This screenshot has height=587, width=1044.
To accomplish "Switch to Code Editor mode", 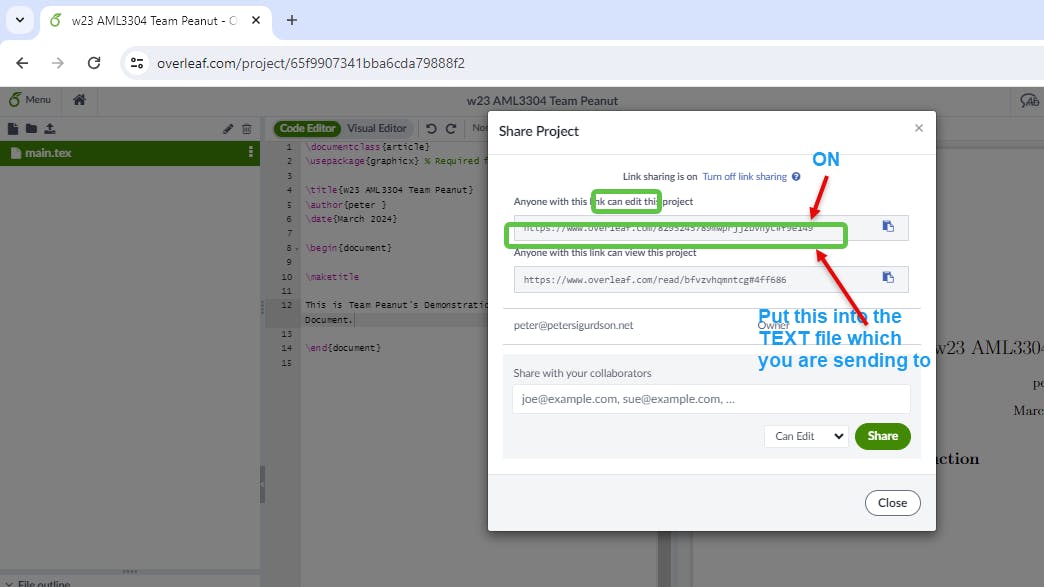I will click(x=307, y=128).
